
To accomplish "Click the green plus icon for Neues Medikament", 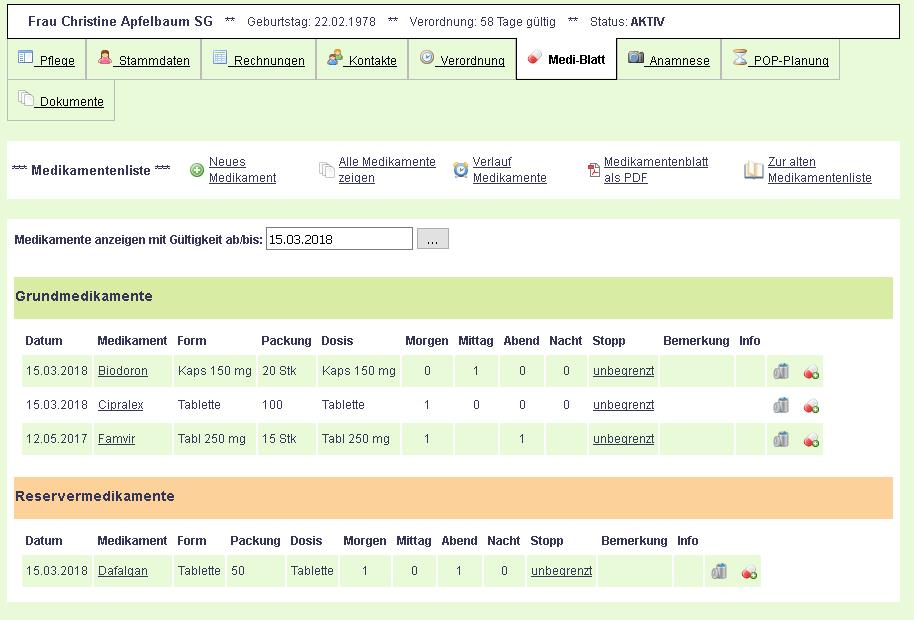I will [x=197, y=170].
